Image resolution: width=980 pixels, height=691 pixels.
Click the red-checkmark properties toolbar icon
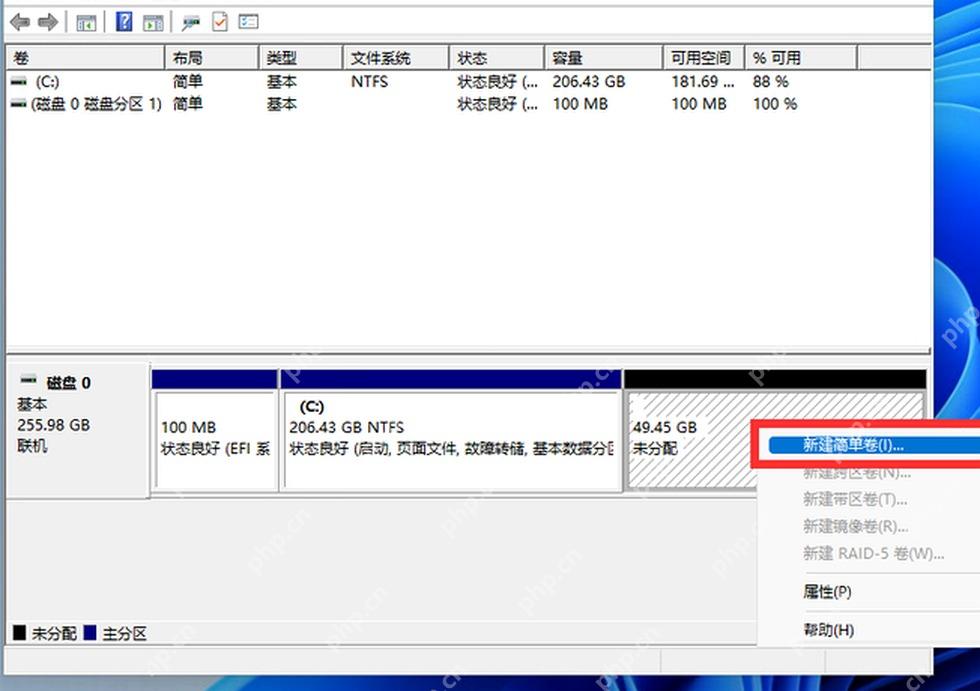coord(219,22)
